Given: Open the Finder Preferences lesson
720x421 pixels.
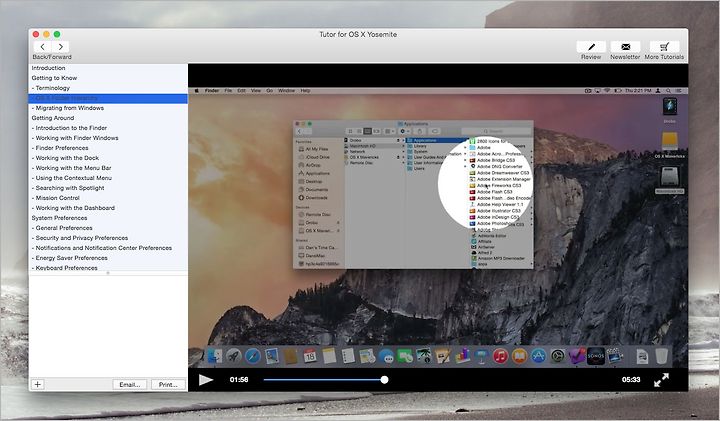Looking at the screenshot, I should (108, 148).
